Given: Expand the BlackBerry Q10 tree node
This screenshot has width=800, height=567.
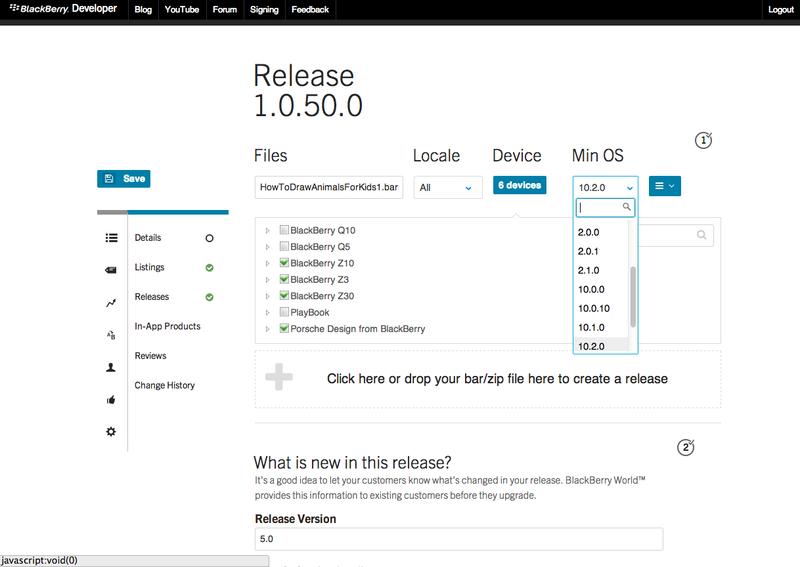Looking at the screenshot, I should (x=267, y=231).
